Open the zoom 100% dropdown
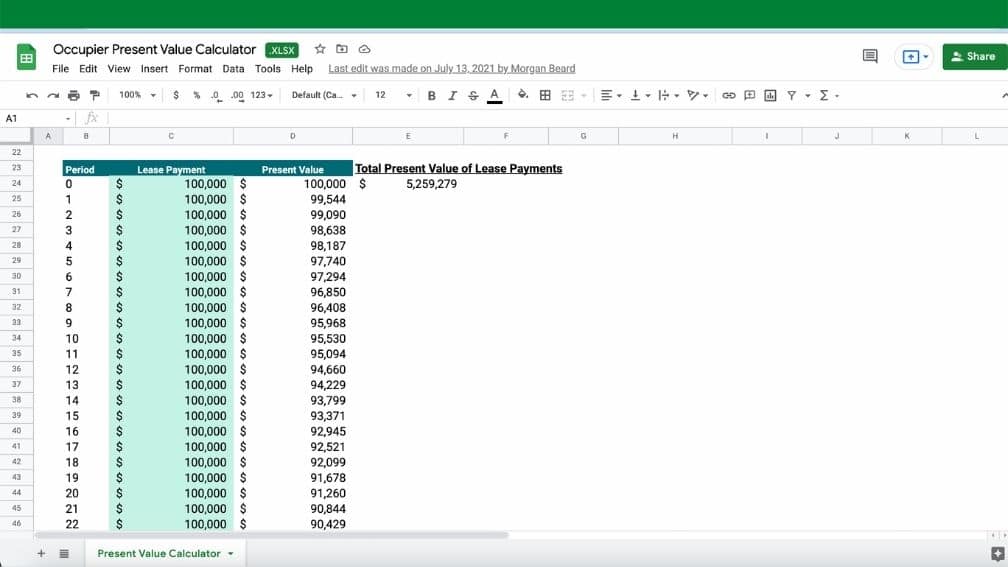 (137, 95)
